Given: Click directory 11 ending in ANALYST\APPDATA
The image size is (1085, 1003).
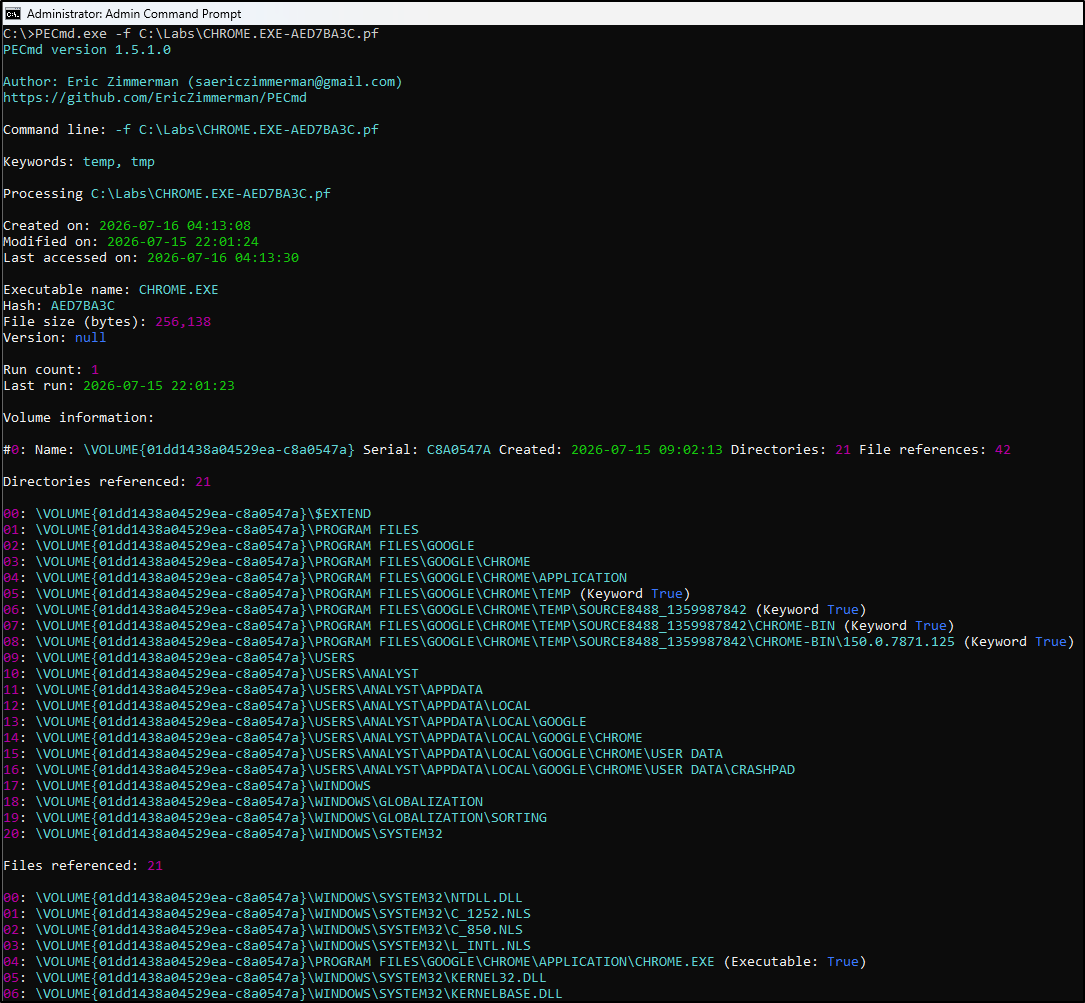Looking at the screenshot, I should (243, 689).
